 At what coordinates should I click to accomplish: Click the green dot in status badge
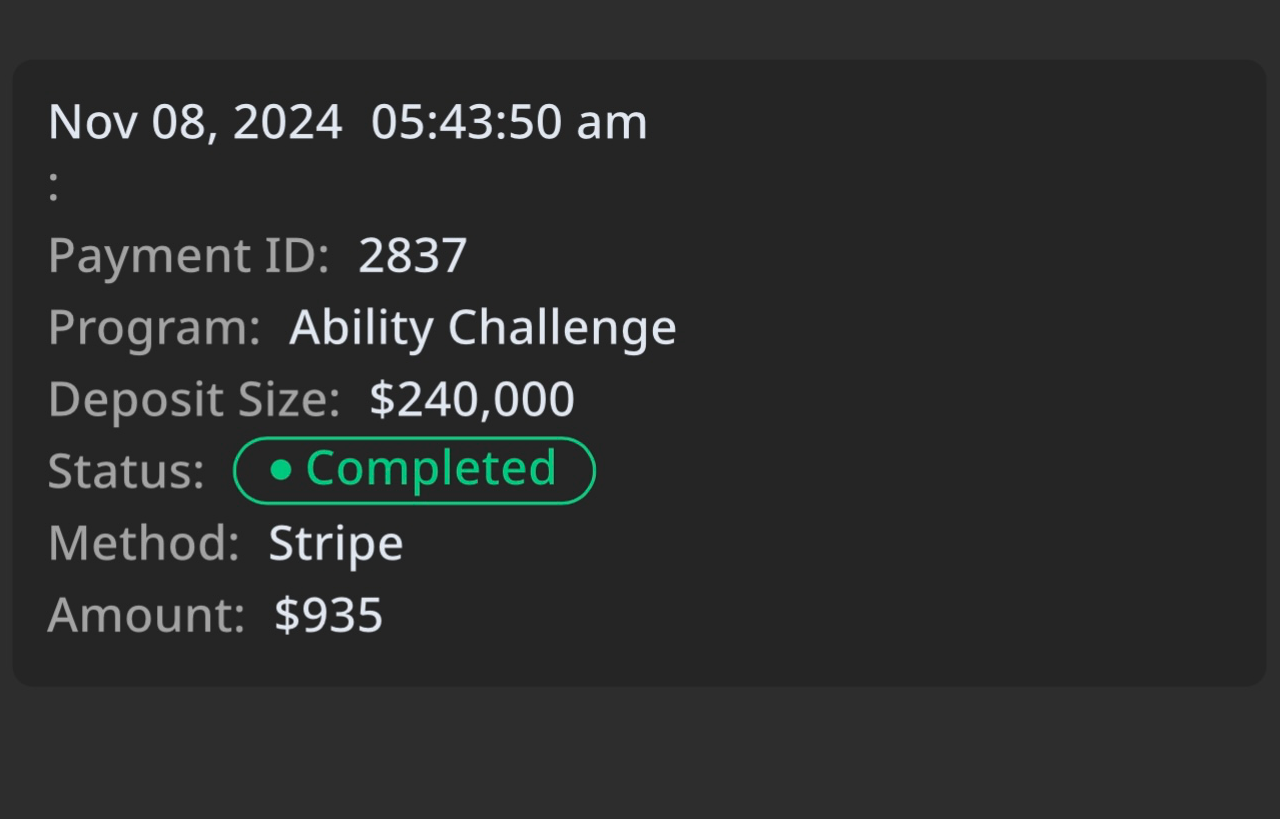click(281, 470)
